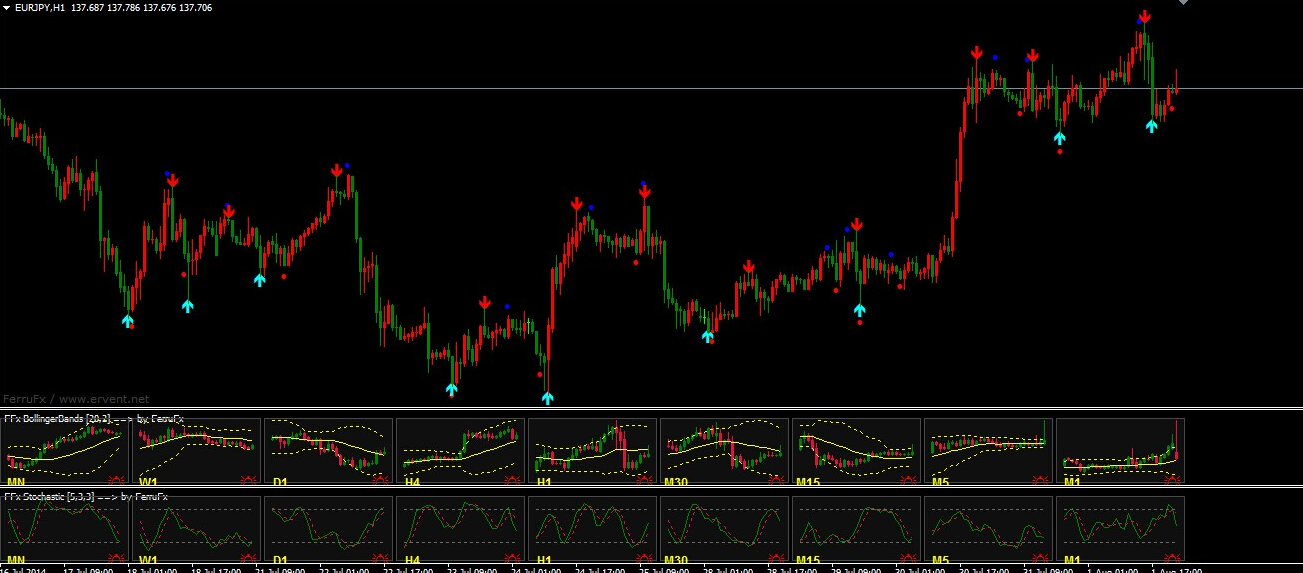Click the FerruFx www.ervent.net watermark
Image resolution: width=1303 pixels, height=573 pixels.
click(x=76, y=399)
